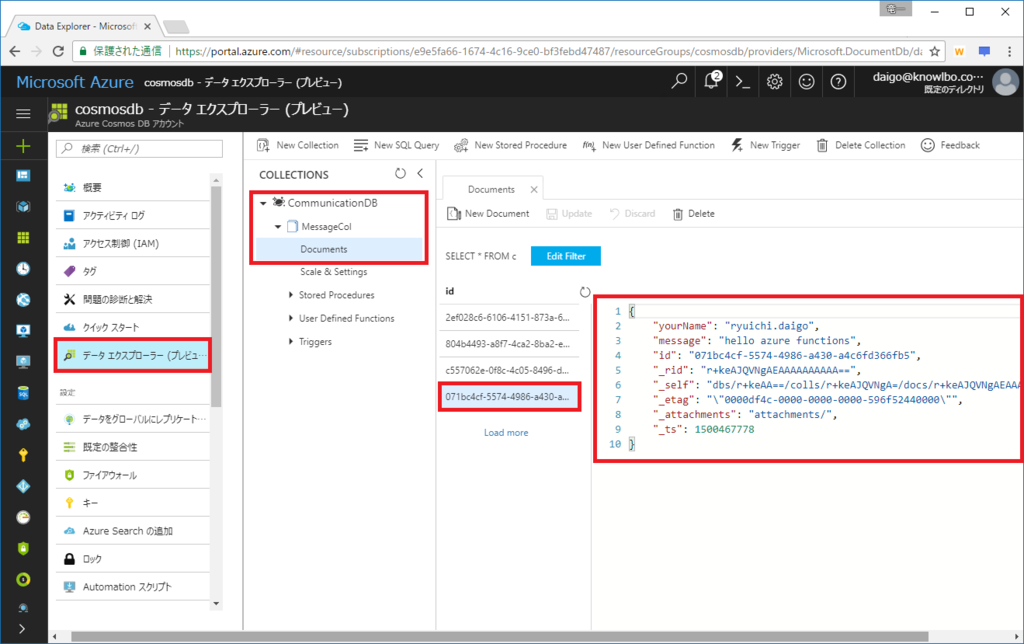Close the Documents tab
Viewport: 1024px width, 644px height.
tap(534, 189)
